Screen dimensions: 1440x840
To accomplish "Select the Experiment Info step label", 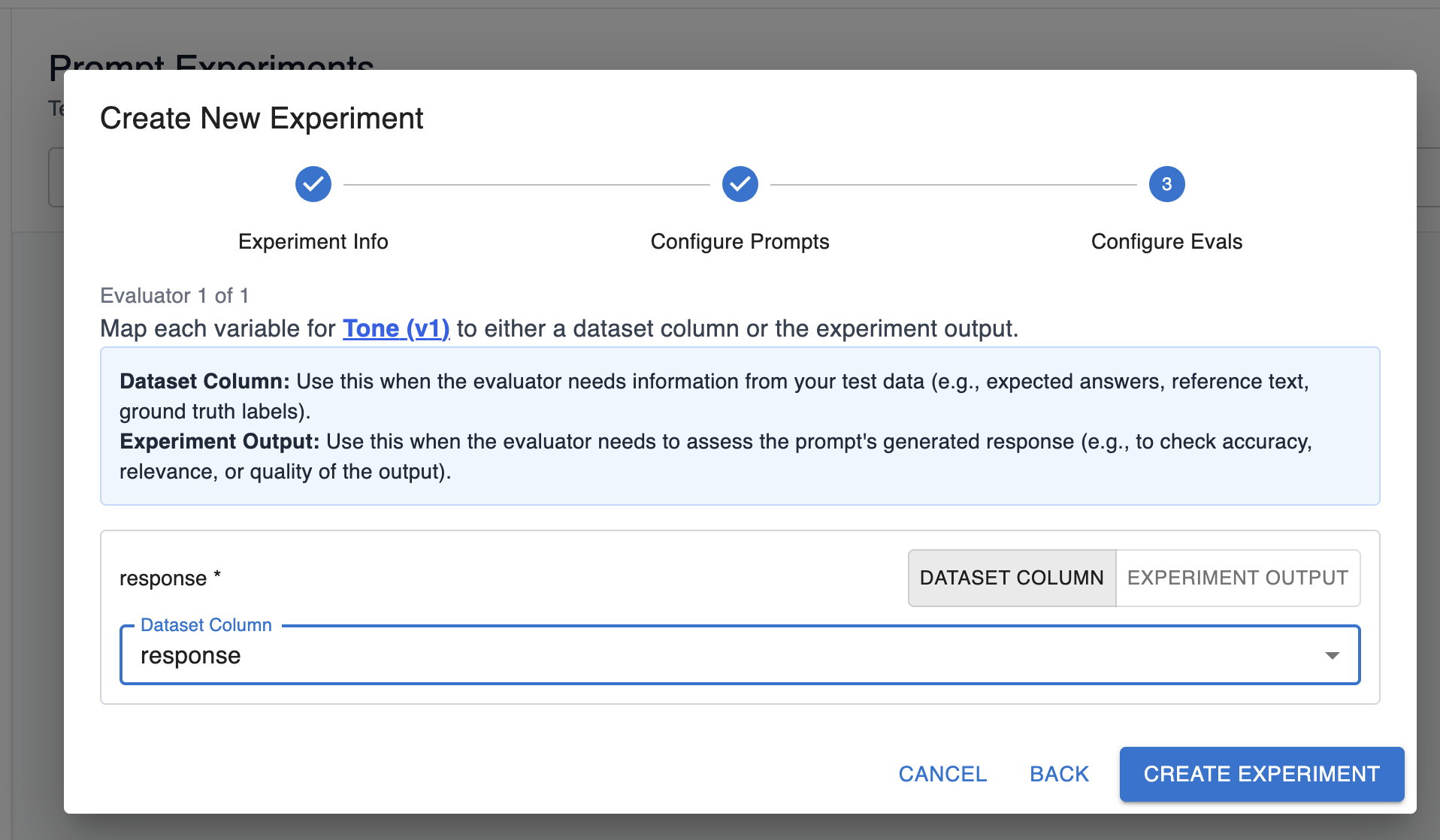I will 313,242.
